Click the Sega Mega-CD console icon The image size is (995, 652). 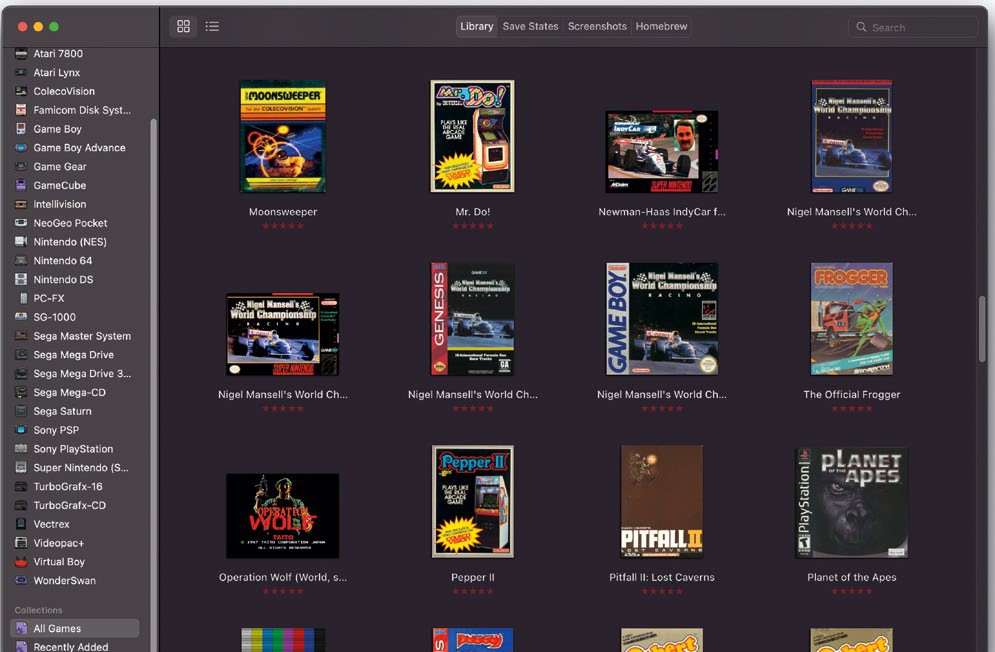coord(21,392)
